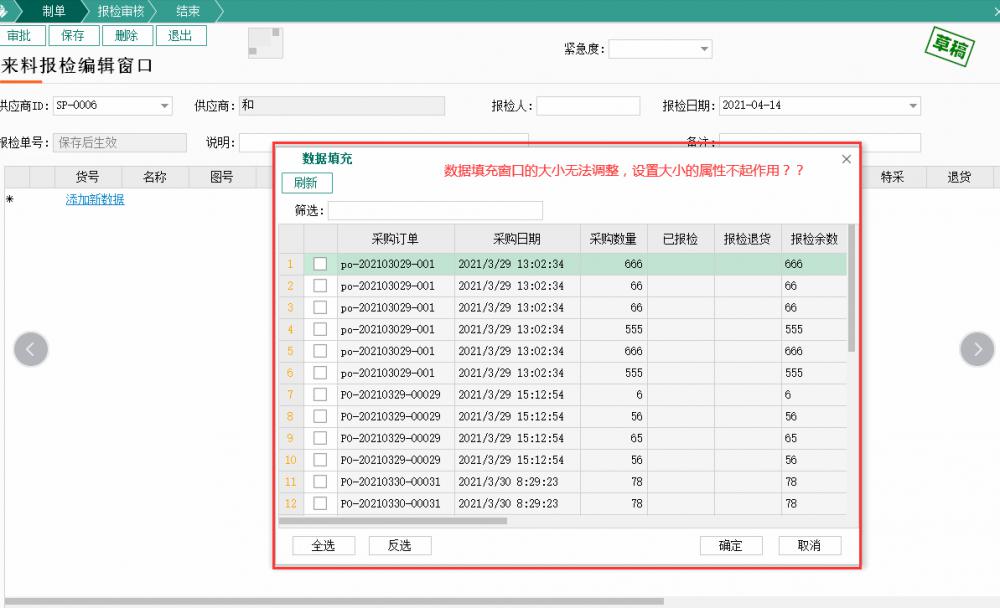Click into the 报检人 field
The height and width of the screenshot is (608, 1000).
[588, 106]
